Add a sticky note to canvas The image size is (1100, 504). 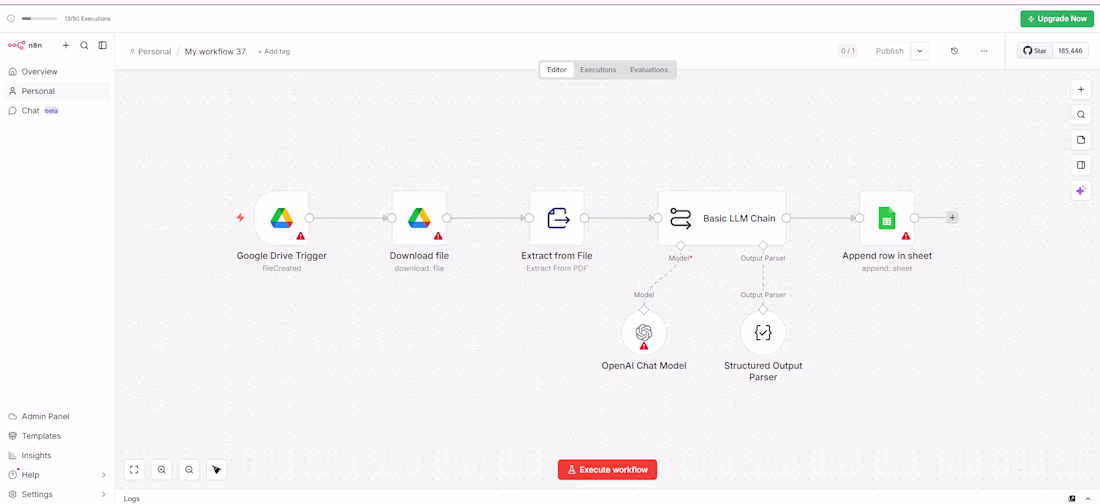(1081, 140)
